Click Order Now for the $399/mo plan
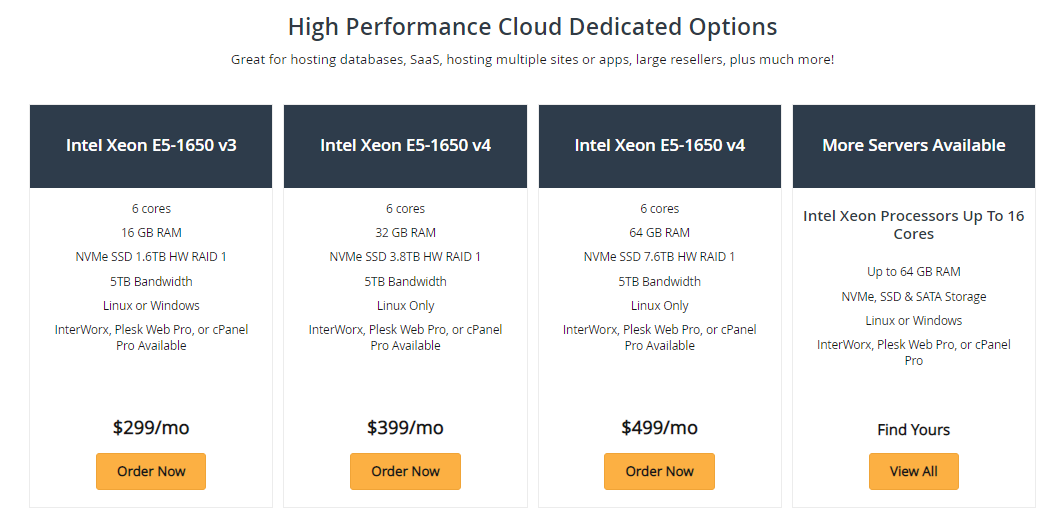Image resolution: width=1053 pixels, height=516 pixels. 405,471
